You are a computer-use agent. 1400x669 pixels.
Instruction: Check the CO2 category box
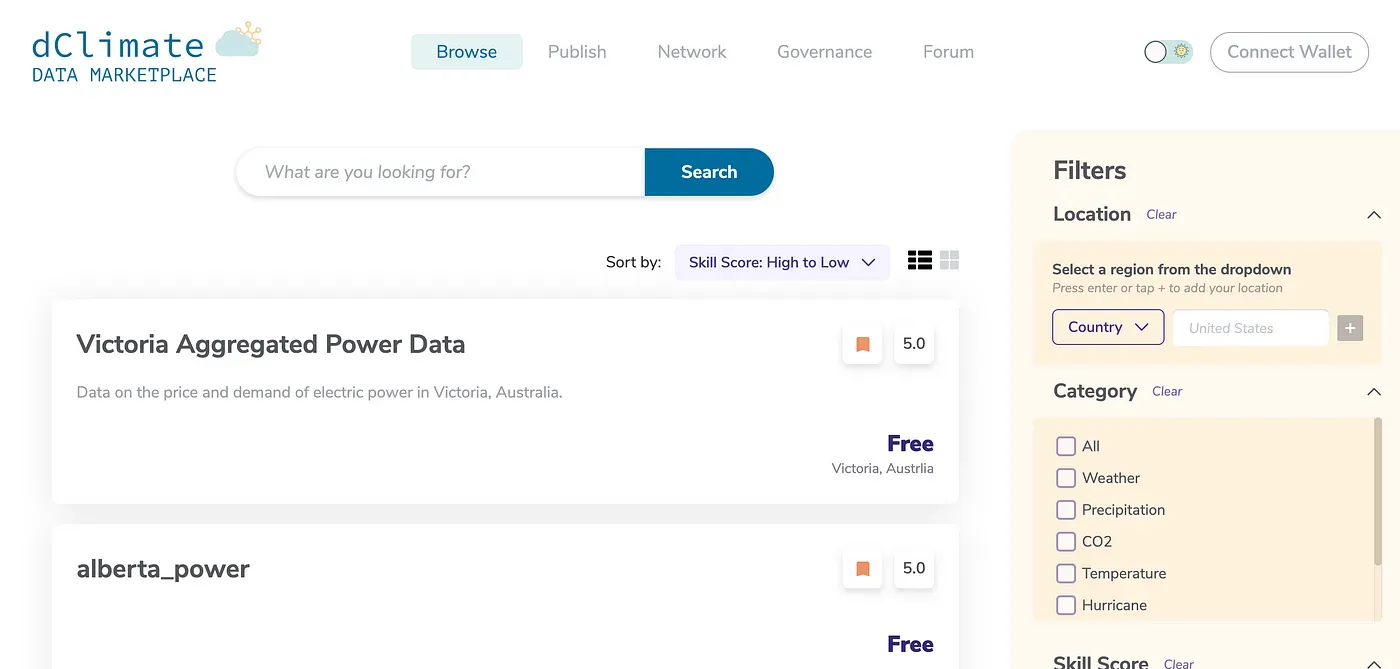1066,541
